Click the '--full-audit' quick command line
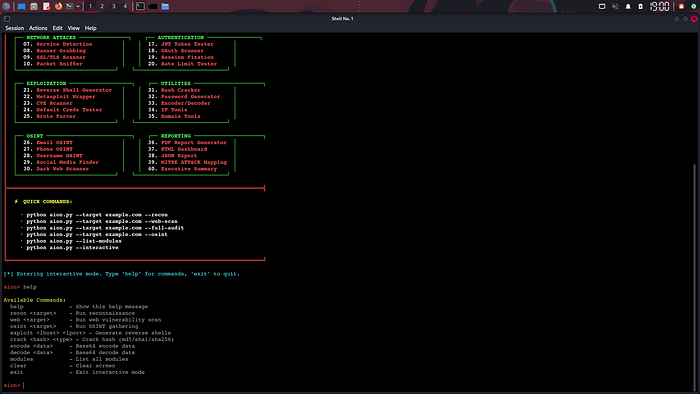 (105, 228)
